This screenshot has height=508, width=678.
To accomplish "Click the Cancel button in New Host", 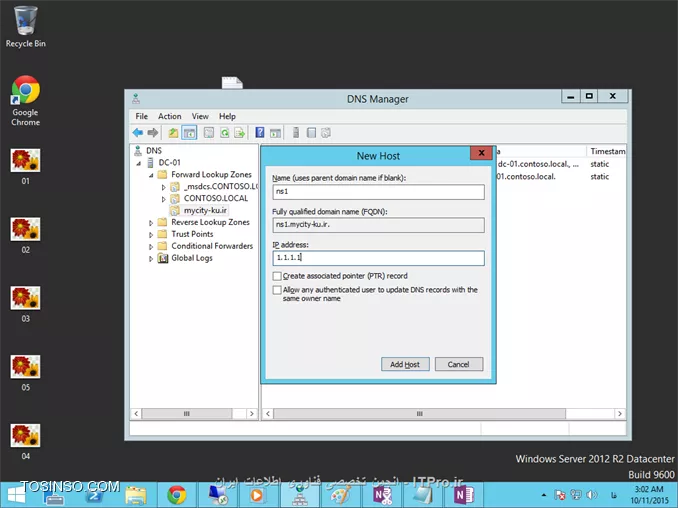I will coord(459,364).
